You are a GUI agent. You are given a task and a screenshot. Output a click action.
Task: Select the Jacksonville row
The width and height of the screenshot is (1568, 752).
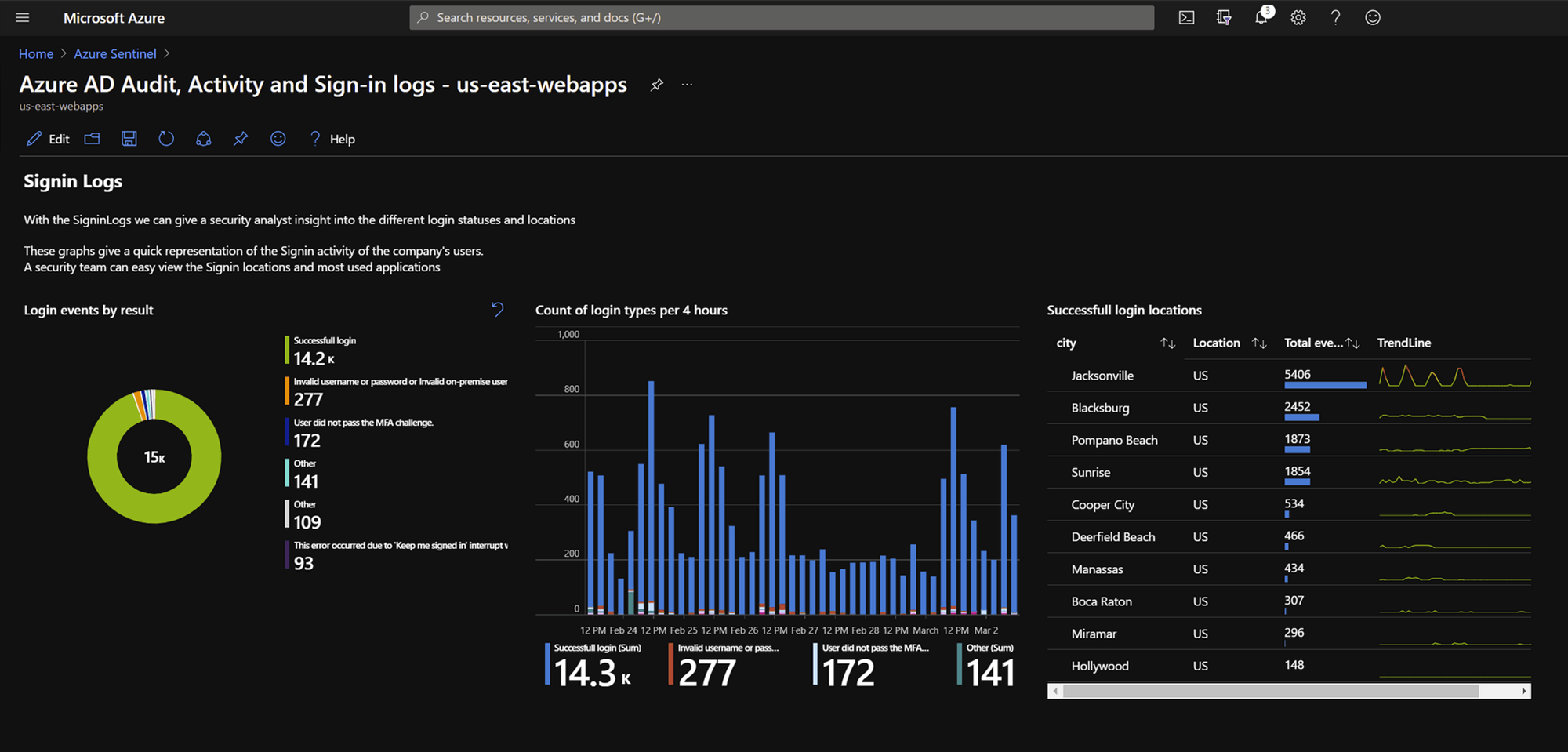1289,376
